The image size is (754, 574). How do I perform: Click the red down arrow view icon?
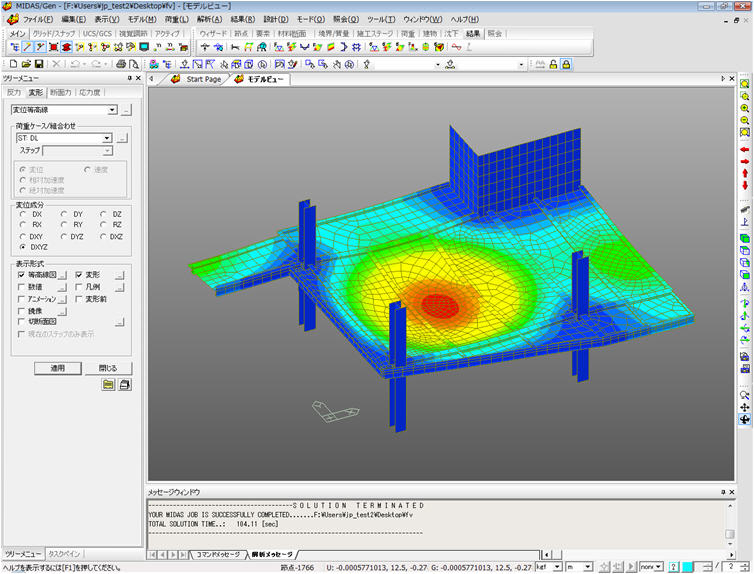745,185
